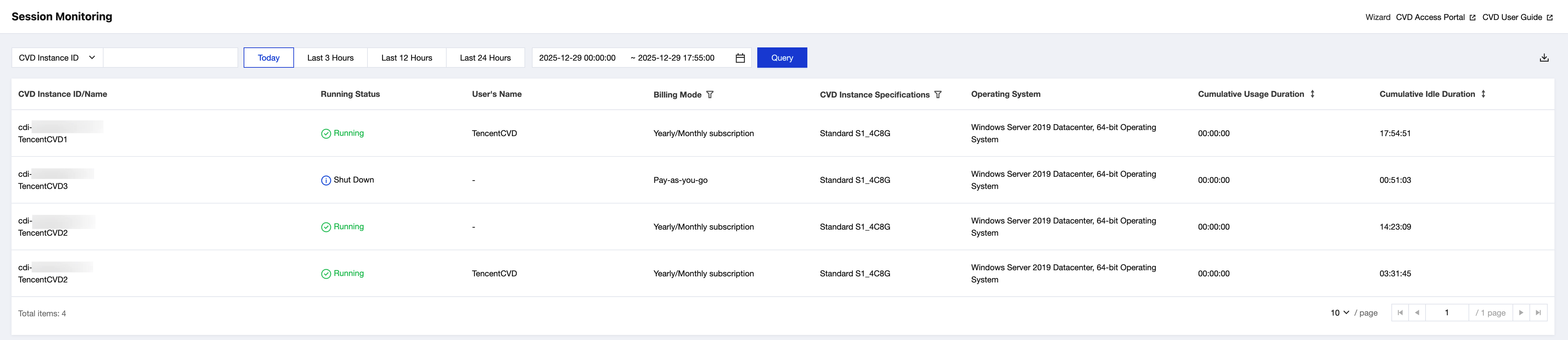Filter by Billing Mode funnel icon
This screenshot has width=1568, height=340.
pos(710,94)
